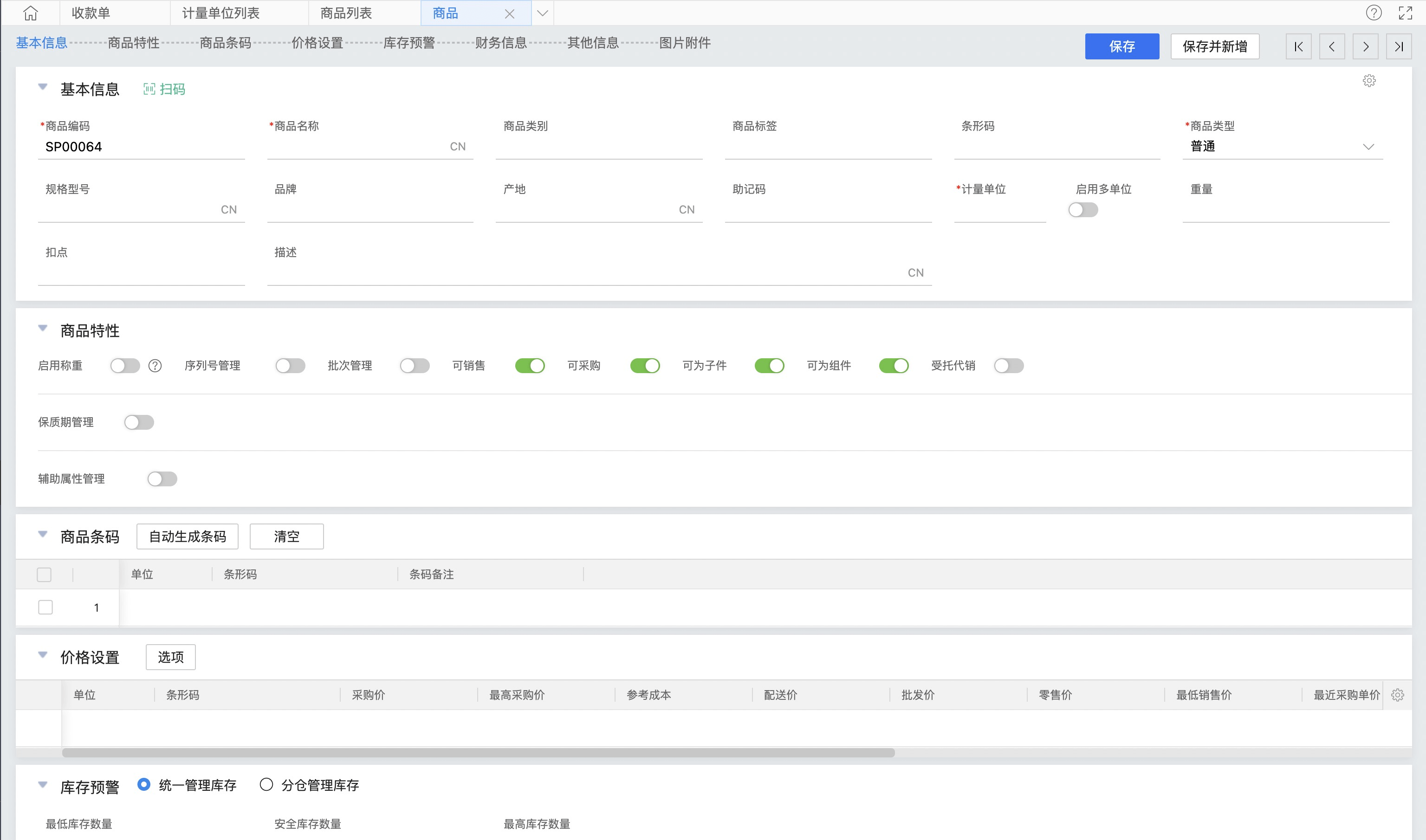Viewport: 1426px width, 840px height.
Task: Click the blue 保存 button
Action: 1121,46
